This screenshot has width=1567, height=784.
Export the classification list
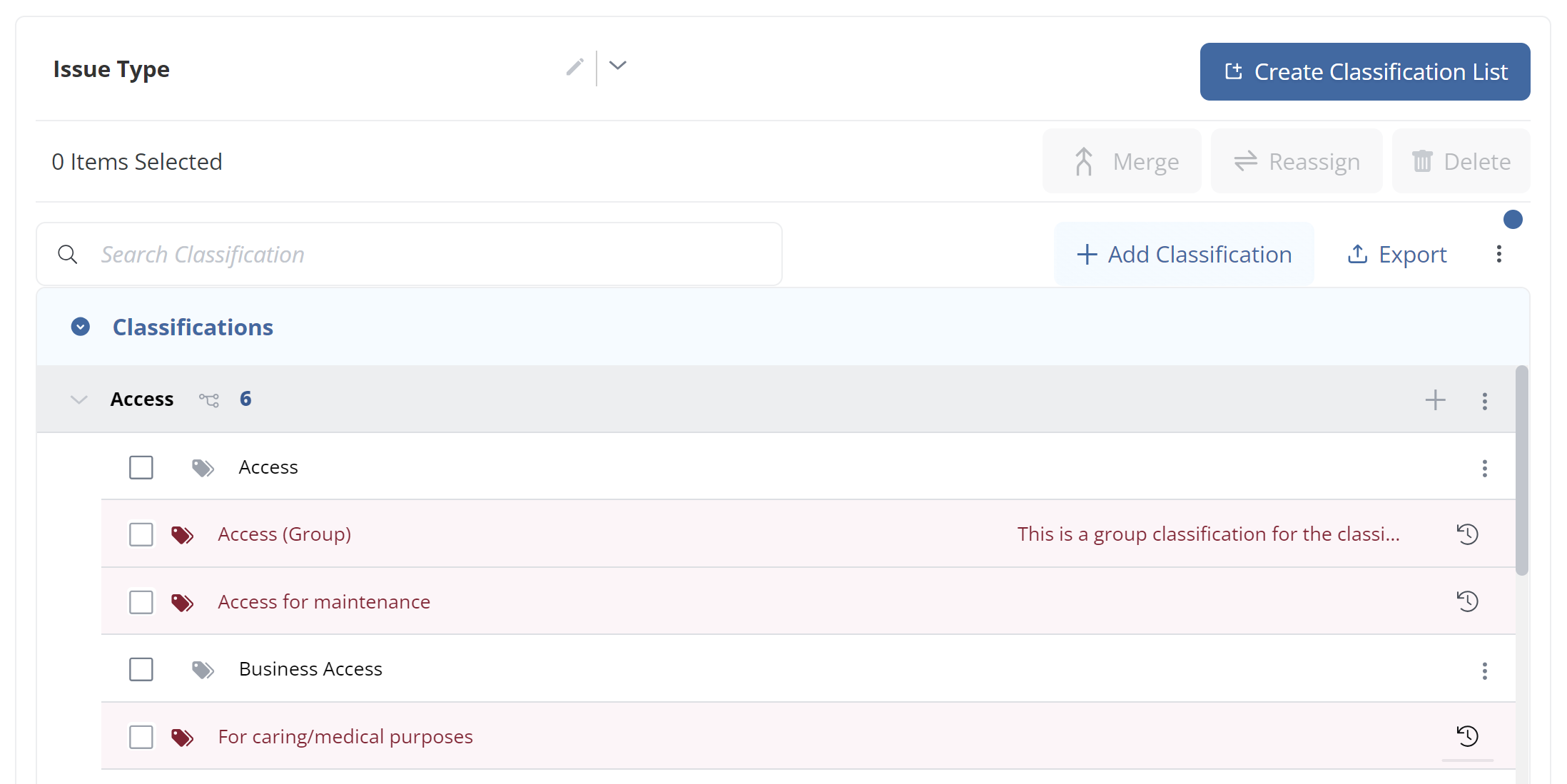click(1396, 254)
